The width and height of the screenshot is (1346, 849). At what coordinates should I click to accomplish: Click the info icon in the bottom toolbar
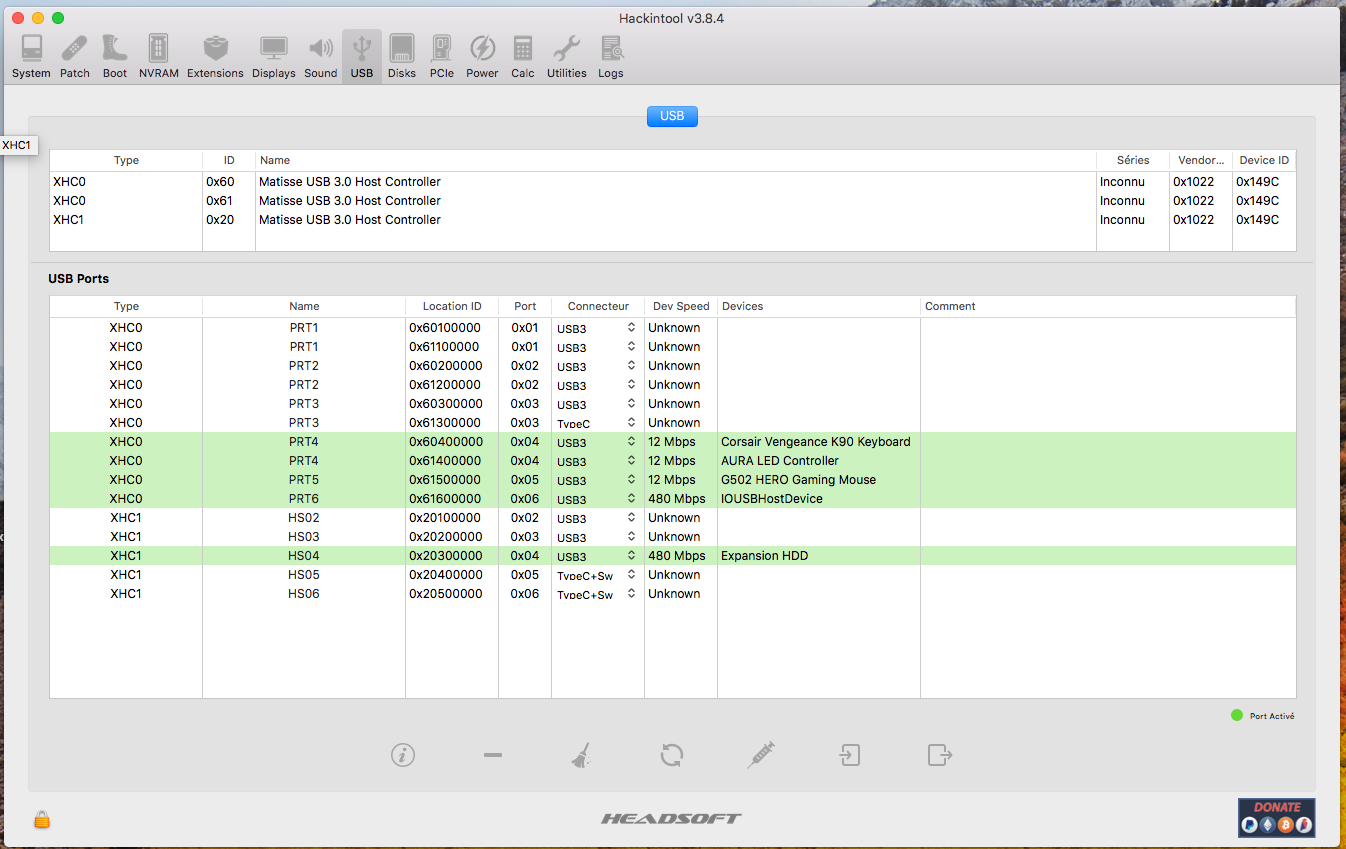[x=403, y=755]
